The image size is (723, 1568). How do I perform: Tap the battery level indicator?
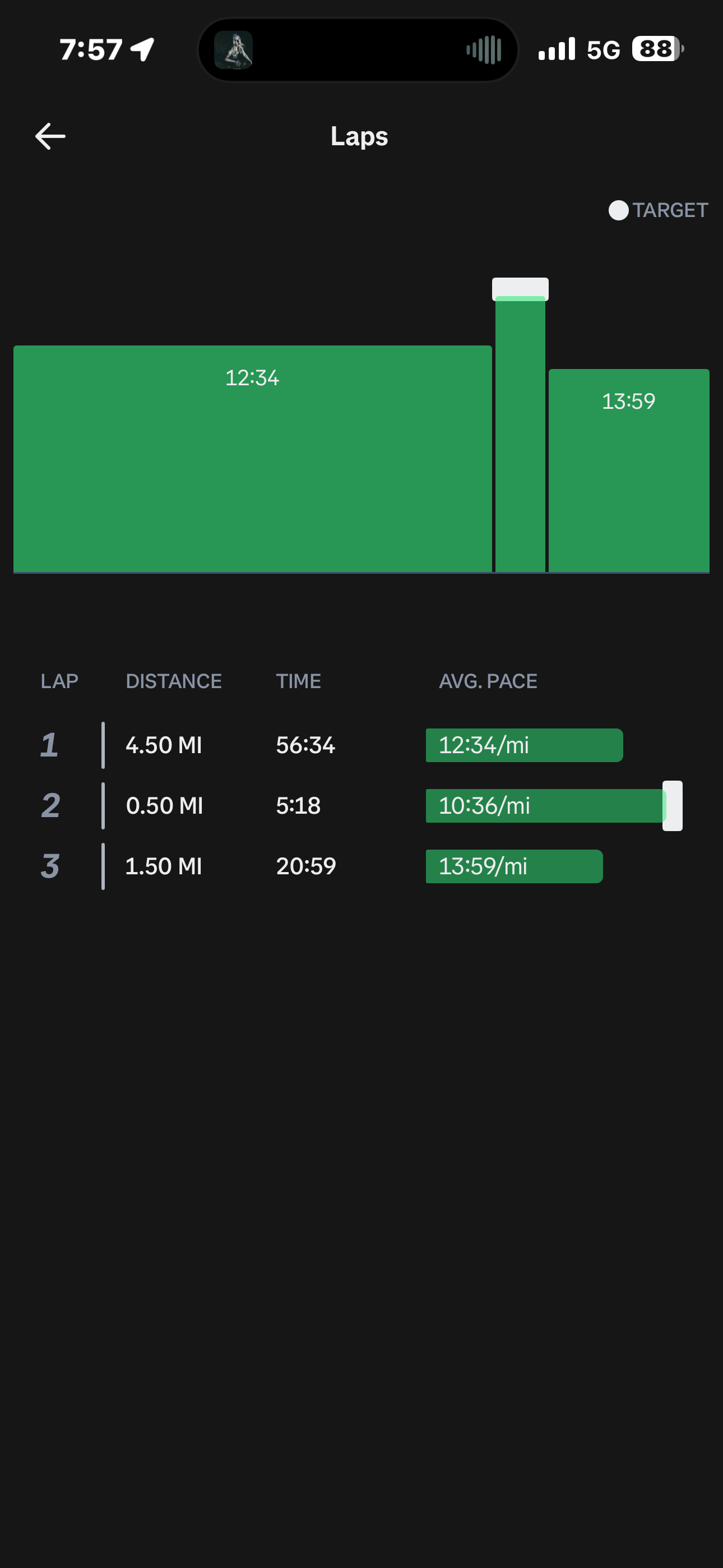(657, 49)
